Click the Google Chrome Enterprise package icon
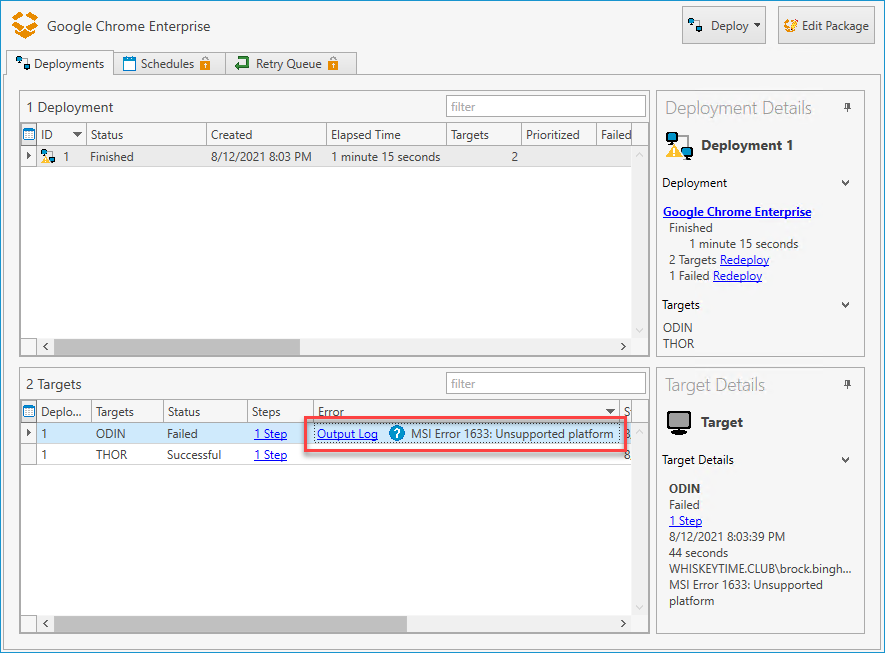This screenshot has height=653, width=885. coord(25,25)
